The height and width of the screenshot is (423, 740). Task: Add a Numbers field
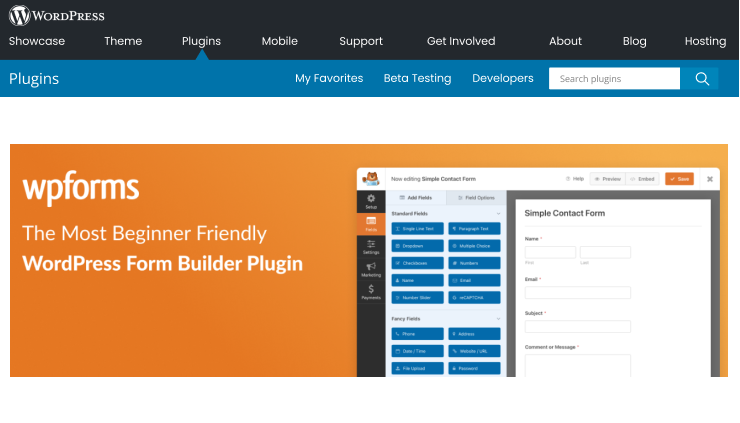474,263
